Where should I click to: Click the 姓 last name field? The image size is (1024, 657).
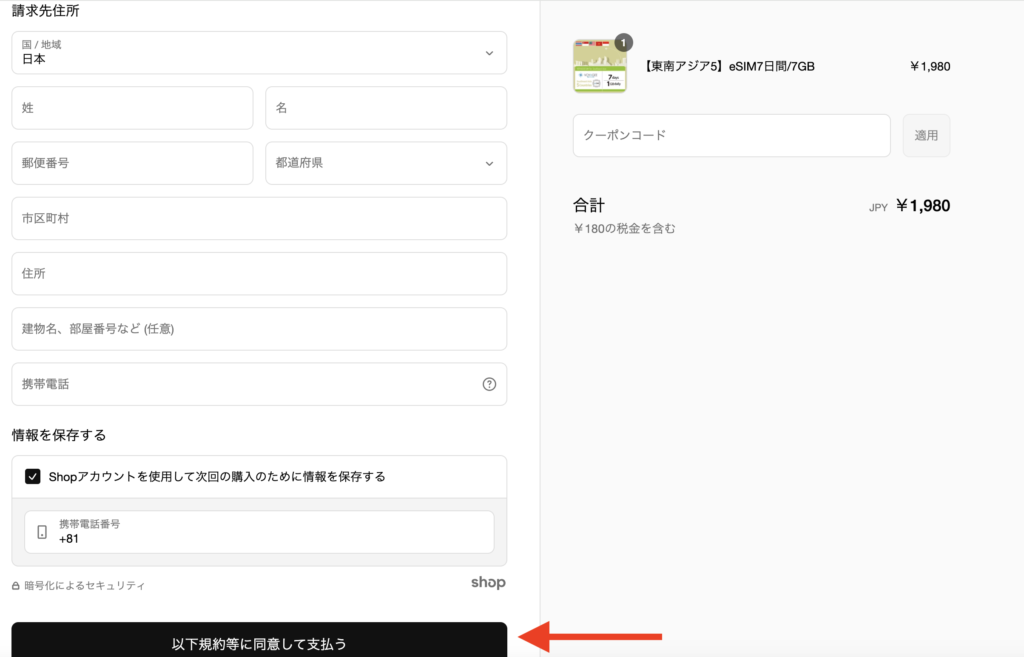(x=133, y=108)
